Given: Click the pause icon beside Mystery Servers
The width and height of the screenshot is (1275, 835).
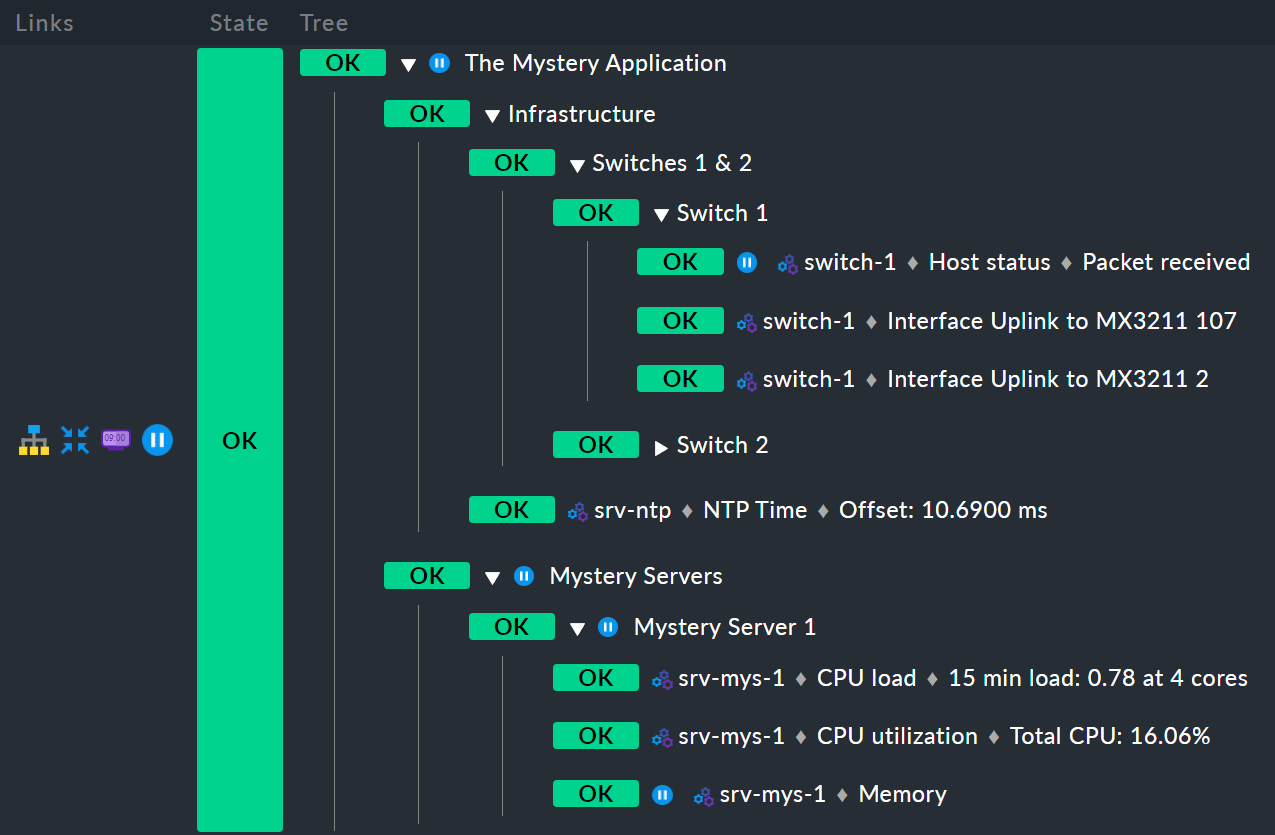Looking at the screenshot, I should click(523, 576).
